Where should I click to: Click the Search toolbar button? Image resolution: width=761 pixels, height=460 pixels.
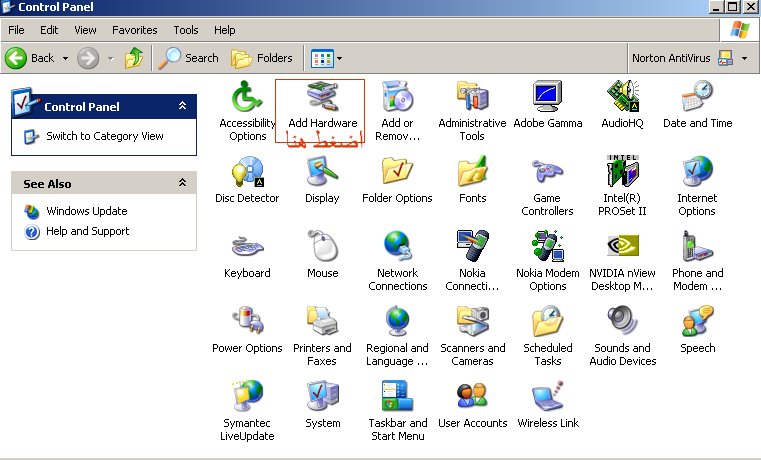189,58
